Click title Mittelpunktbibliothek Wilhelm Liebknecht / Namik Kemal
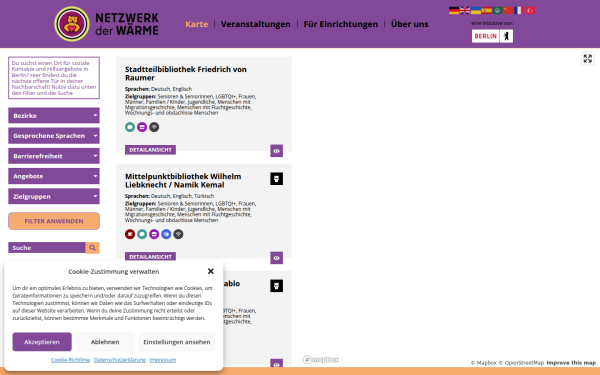This screenshot has width=600, height=375. pyautogui.click(x=183, y=181)
